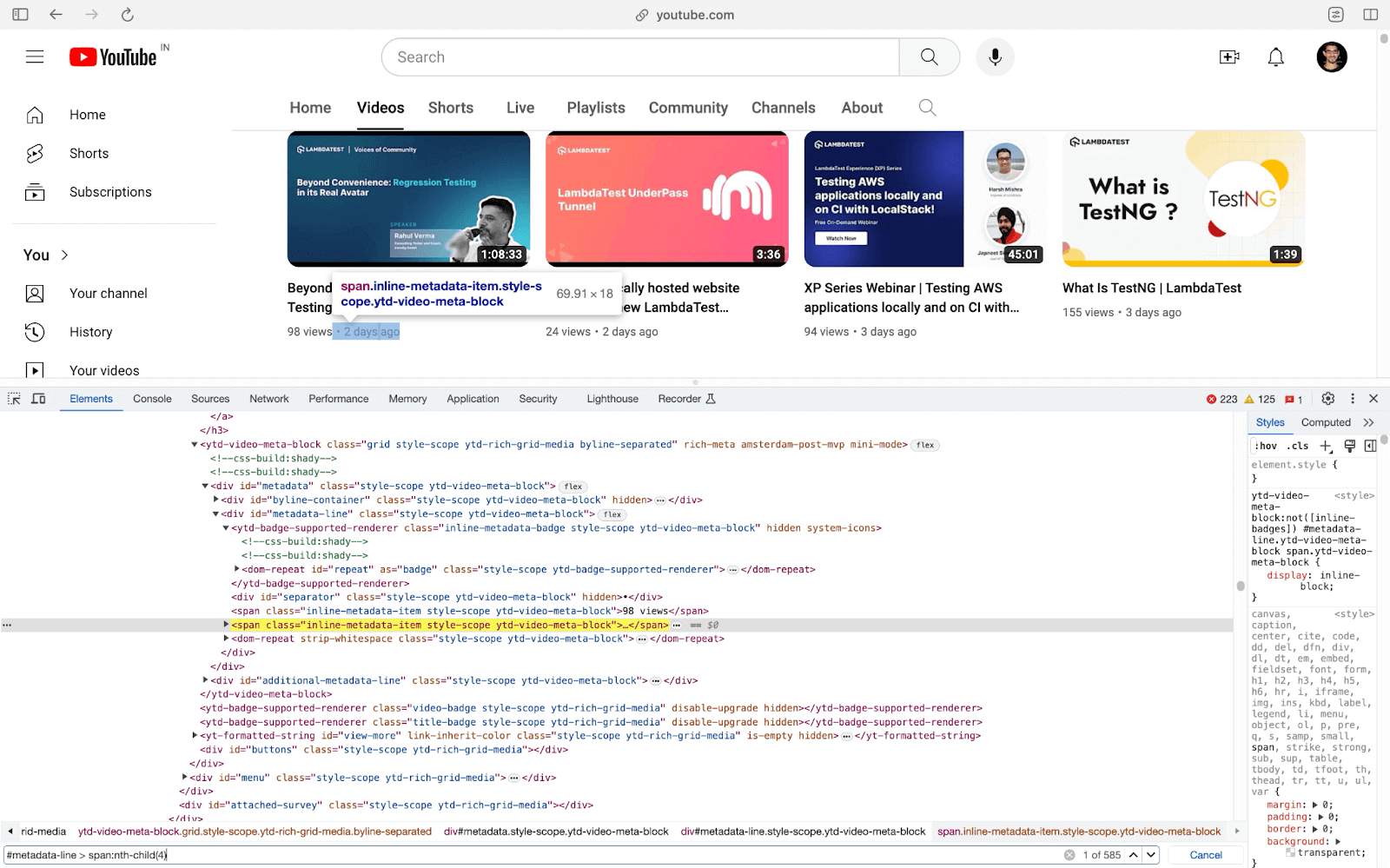Screen dimensions: 1390x868
Task: Toggle the .cls class editor
Action: pyautogui.click(x=1298, y=446)
